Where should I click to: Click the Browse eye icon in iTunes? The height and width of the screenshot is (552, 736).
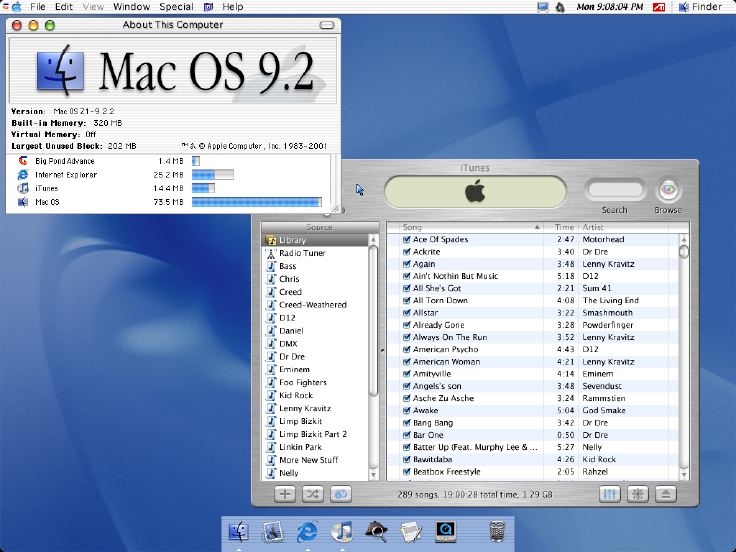pyautogui.click(x=667, y=190)
